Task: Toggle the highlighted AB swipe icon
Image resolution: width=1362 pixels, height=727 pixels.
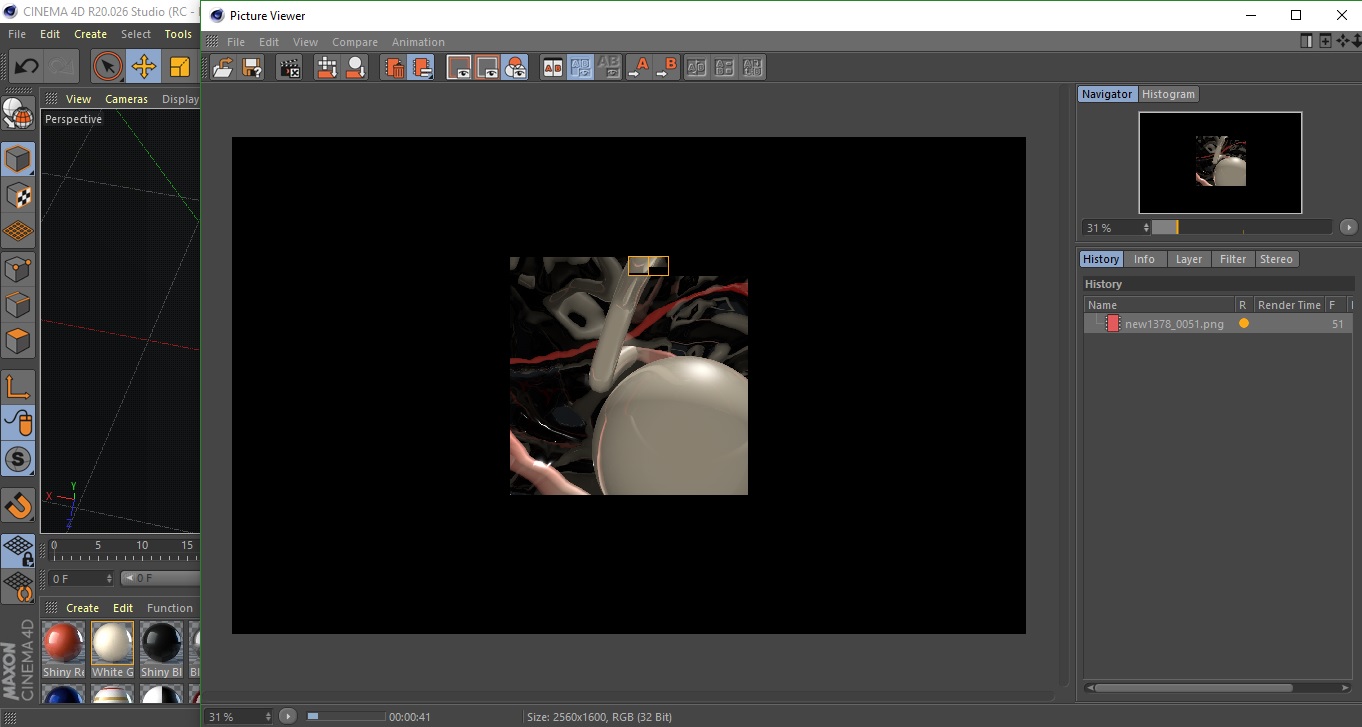Action: click(581, 68)
